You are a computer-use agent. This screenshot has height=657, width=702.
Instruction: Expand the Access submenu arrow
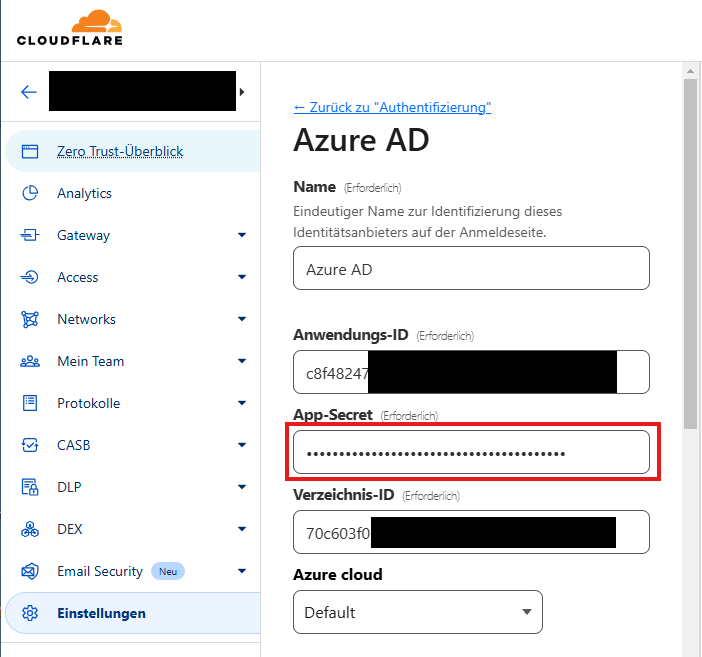pos(242,277)
